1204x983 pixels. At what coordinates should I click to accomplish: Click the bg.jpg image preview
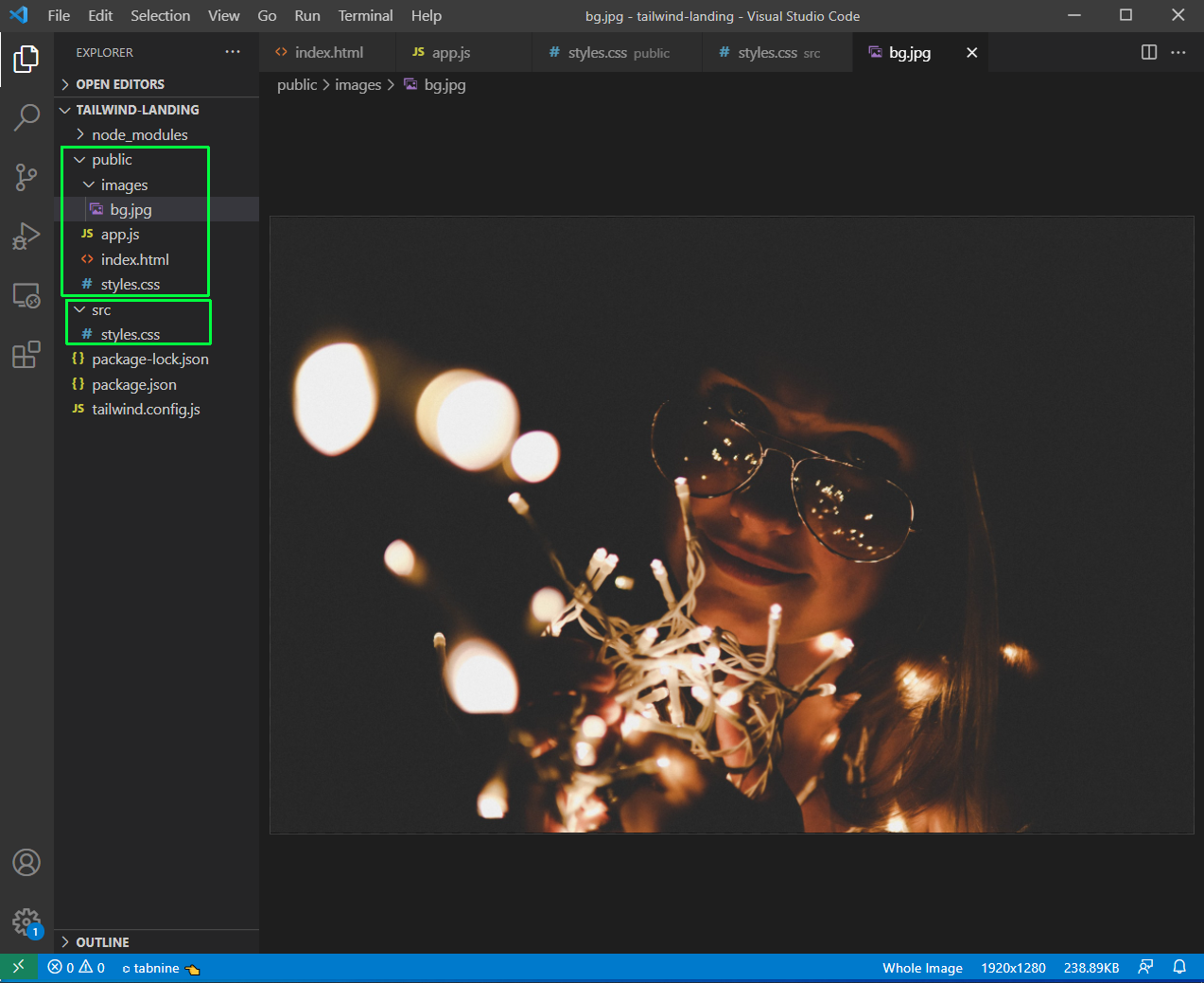tap(732, 525)
